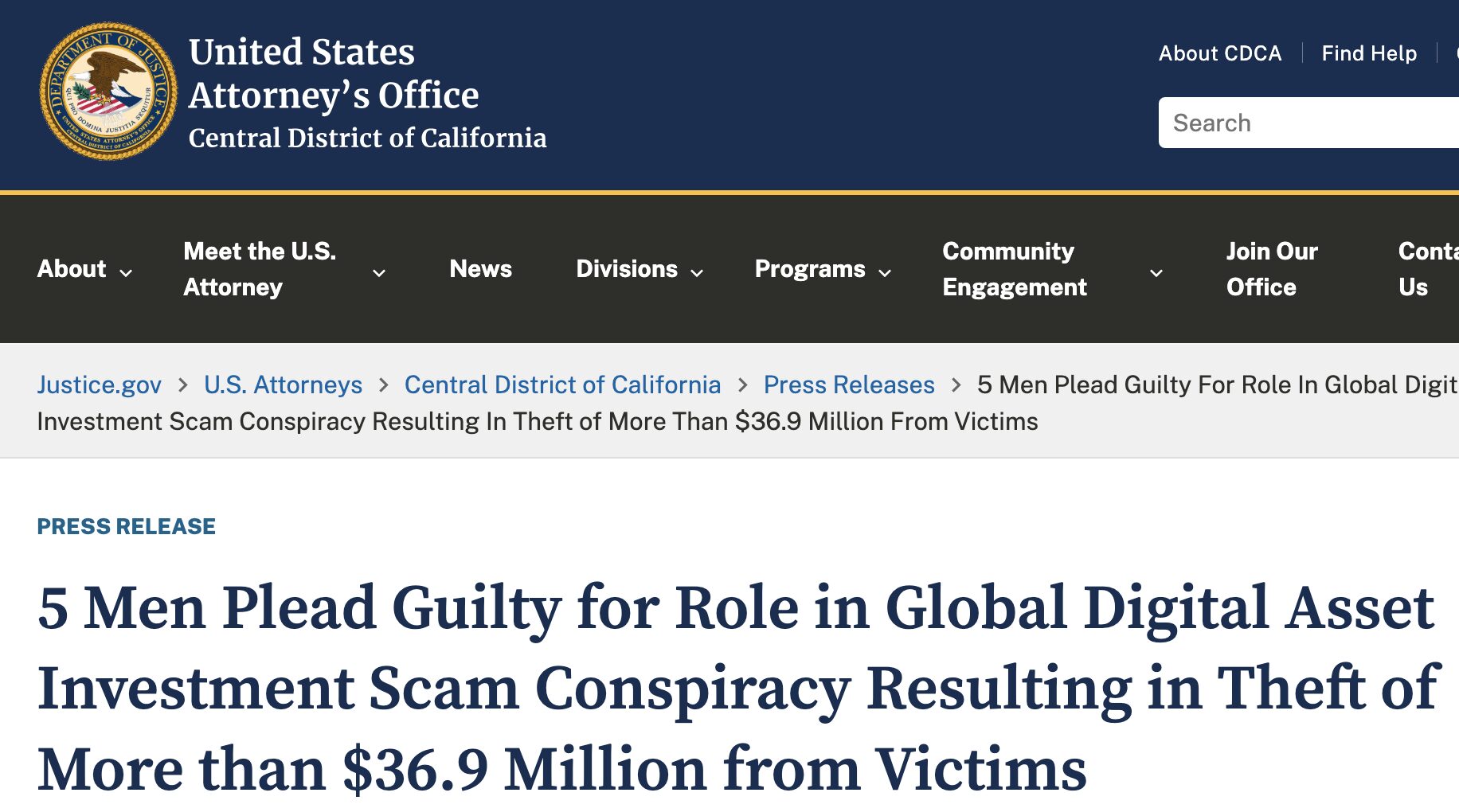Click the Find Help link
The height and width of the screenshot is (812, 1459).
coord(1368,53)
